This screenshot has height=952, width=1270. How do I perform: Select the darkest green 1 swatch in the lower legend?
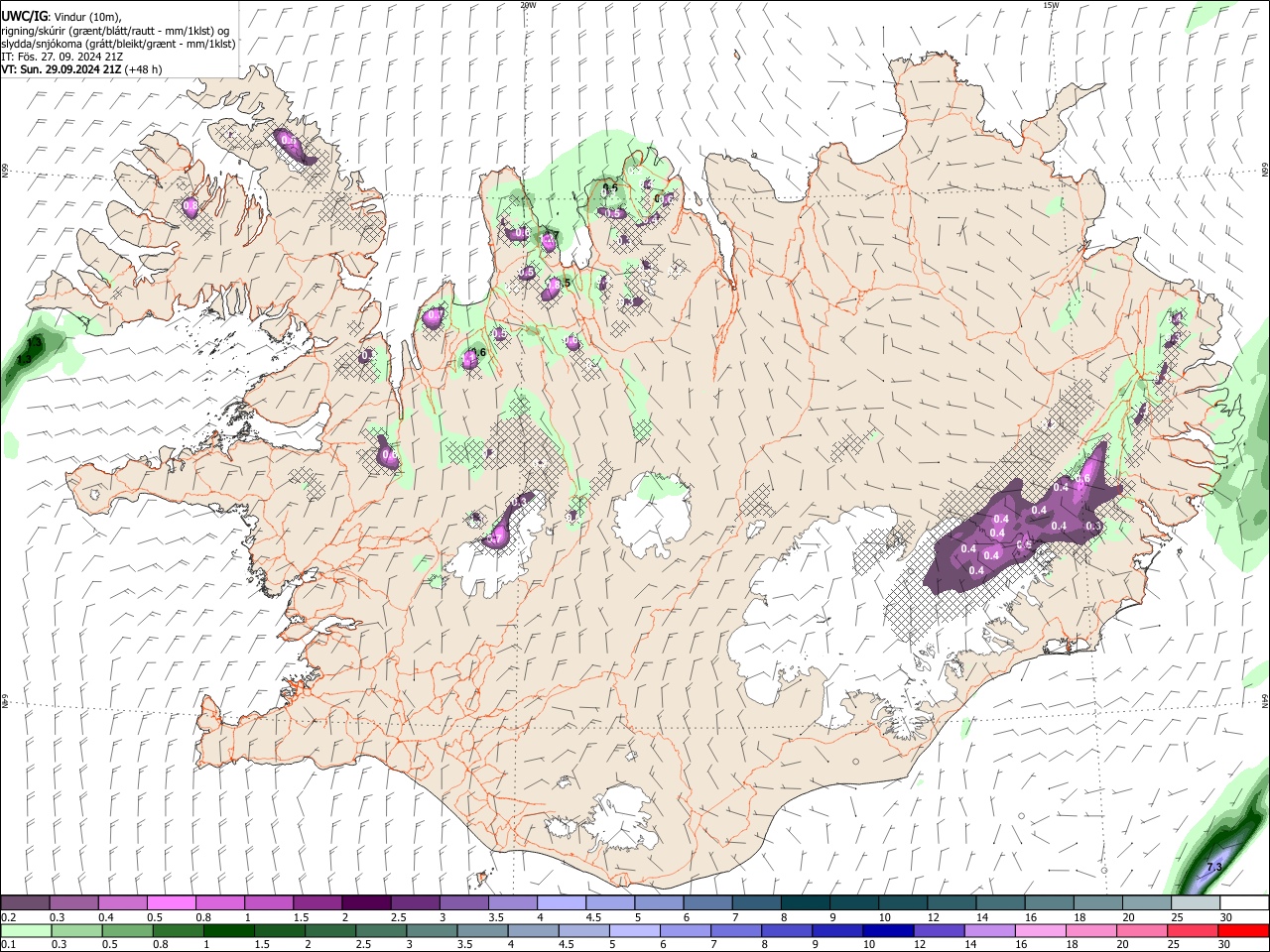pos(228,930)
